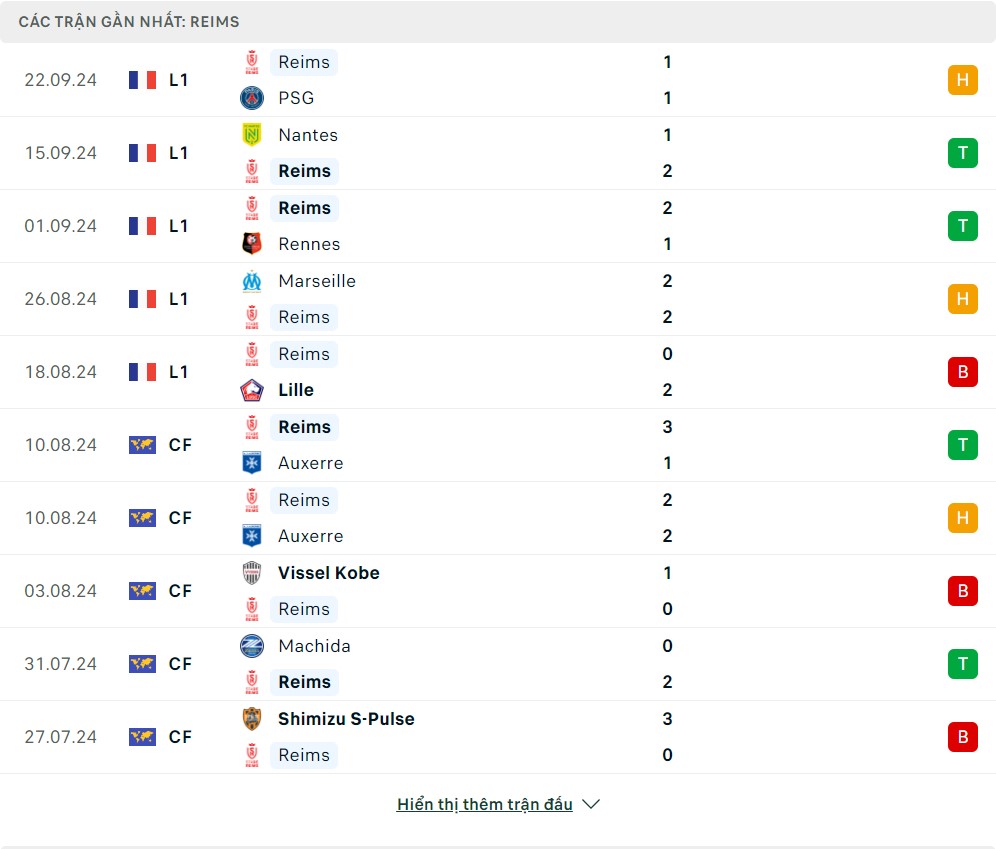Click the Lille club crest
Viewport: 996px width, 849px height.
[251, 390]
